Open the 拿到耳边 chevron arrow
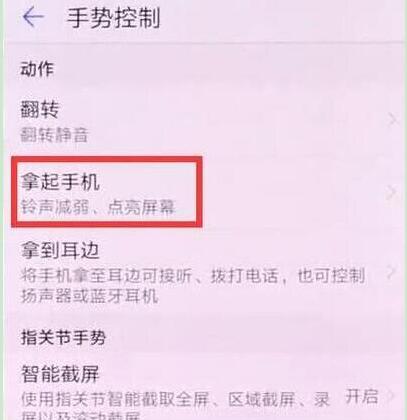 (392, 273)
